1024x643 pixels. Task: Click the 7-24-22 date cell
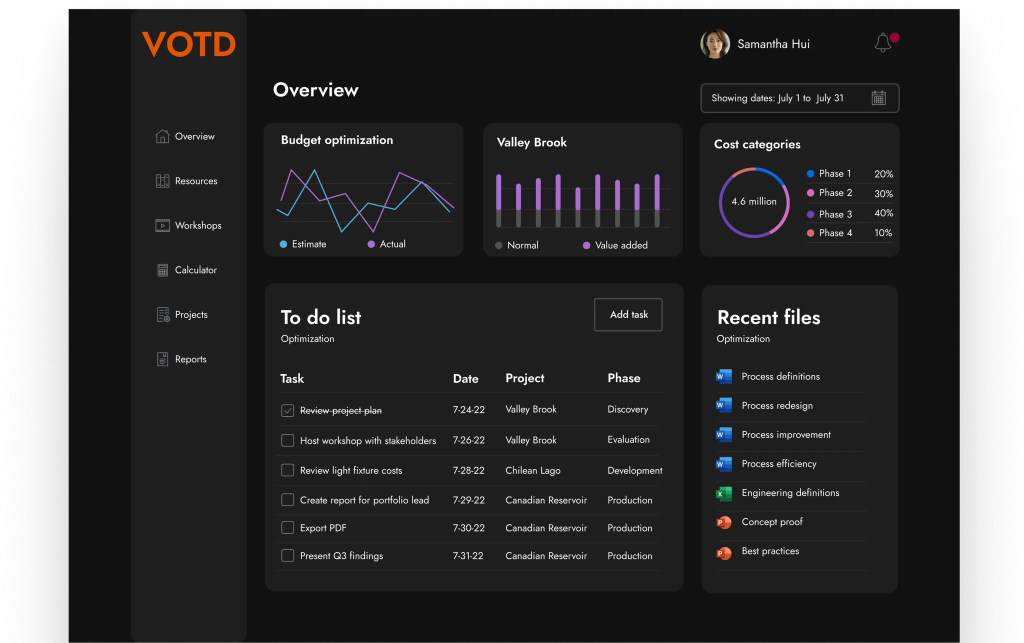469,409
